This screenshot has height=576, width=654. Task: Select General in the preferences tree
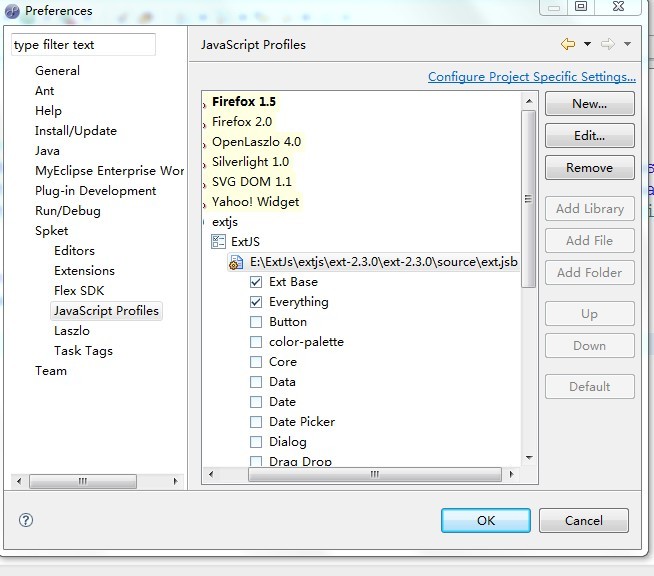pyautogui.click(x=57, y=71)
